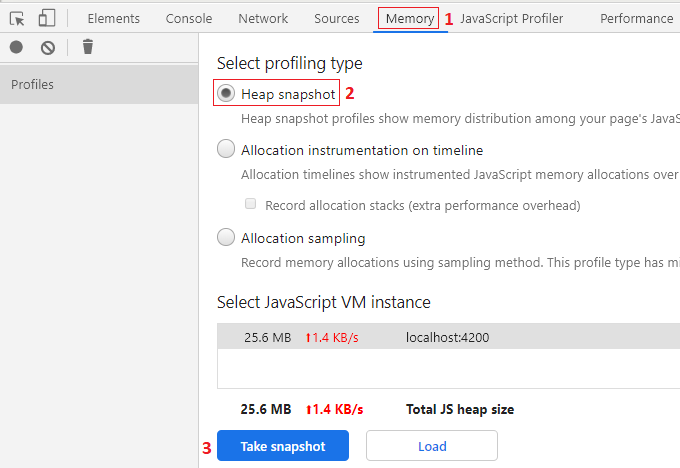Toggle the device toolbar icon
The height and width of the screenshot is (468, 680).
47,18
